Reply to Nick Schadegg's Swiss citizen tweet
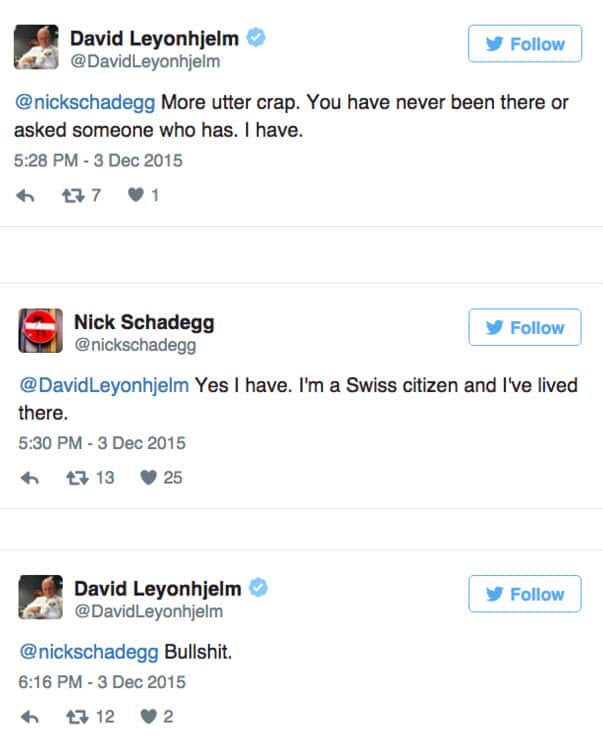This screenshot has height=745, width=603. pyautogui.click(x=30, y=478)
